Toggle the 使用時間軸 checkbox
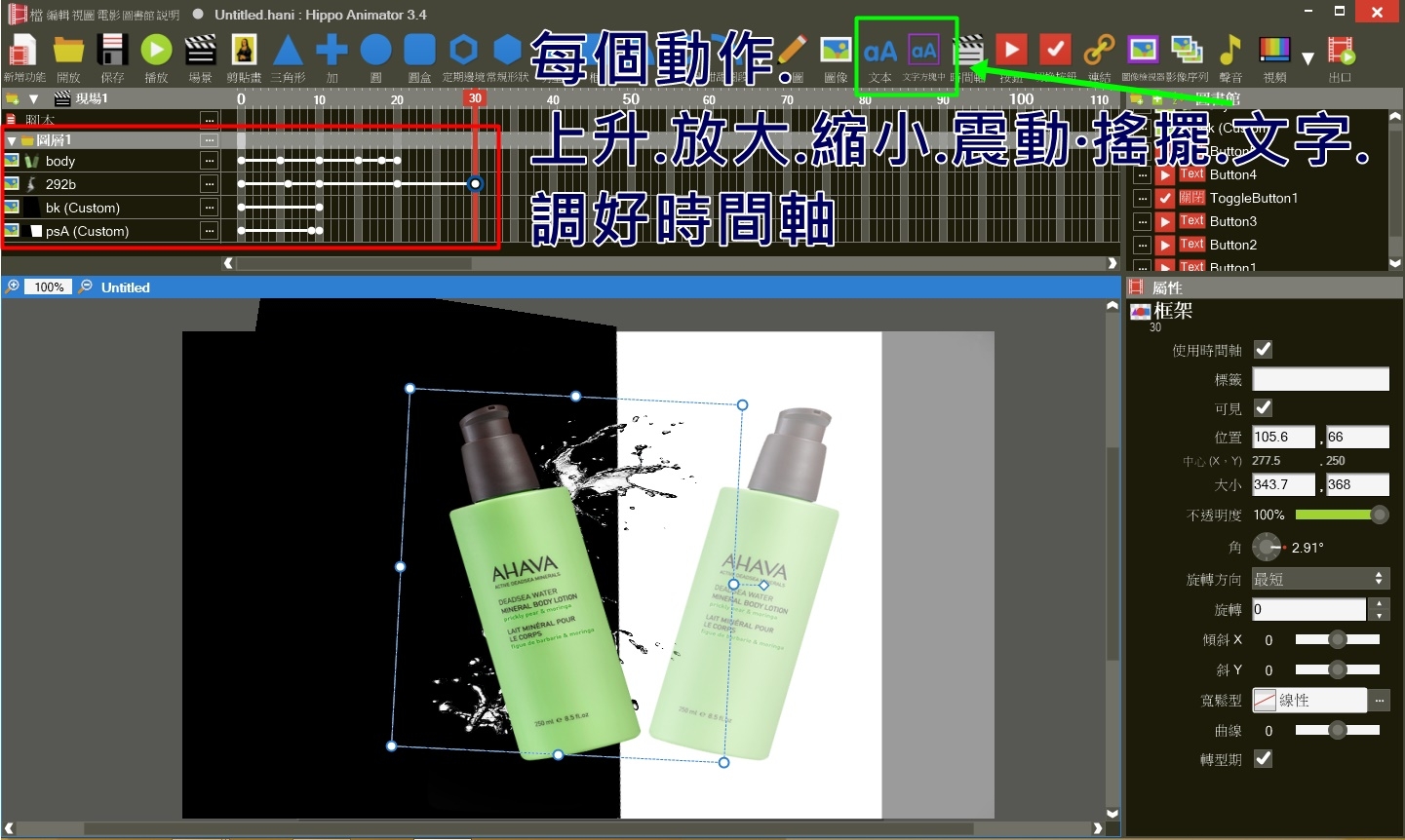Viewport: 1405px width, 840px height. coord(1263,349)
